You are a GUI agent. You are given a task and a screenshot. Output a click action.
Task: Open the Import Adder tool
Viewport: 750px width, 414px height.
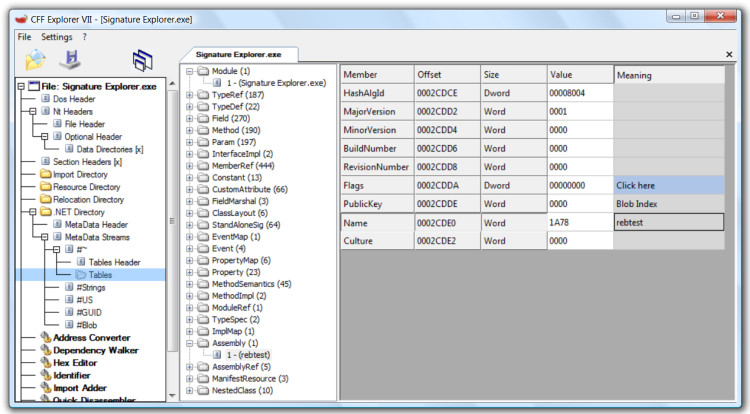tap(82, 388)
